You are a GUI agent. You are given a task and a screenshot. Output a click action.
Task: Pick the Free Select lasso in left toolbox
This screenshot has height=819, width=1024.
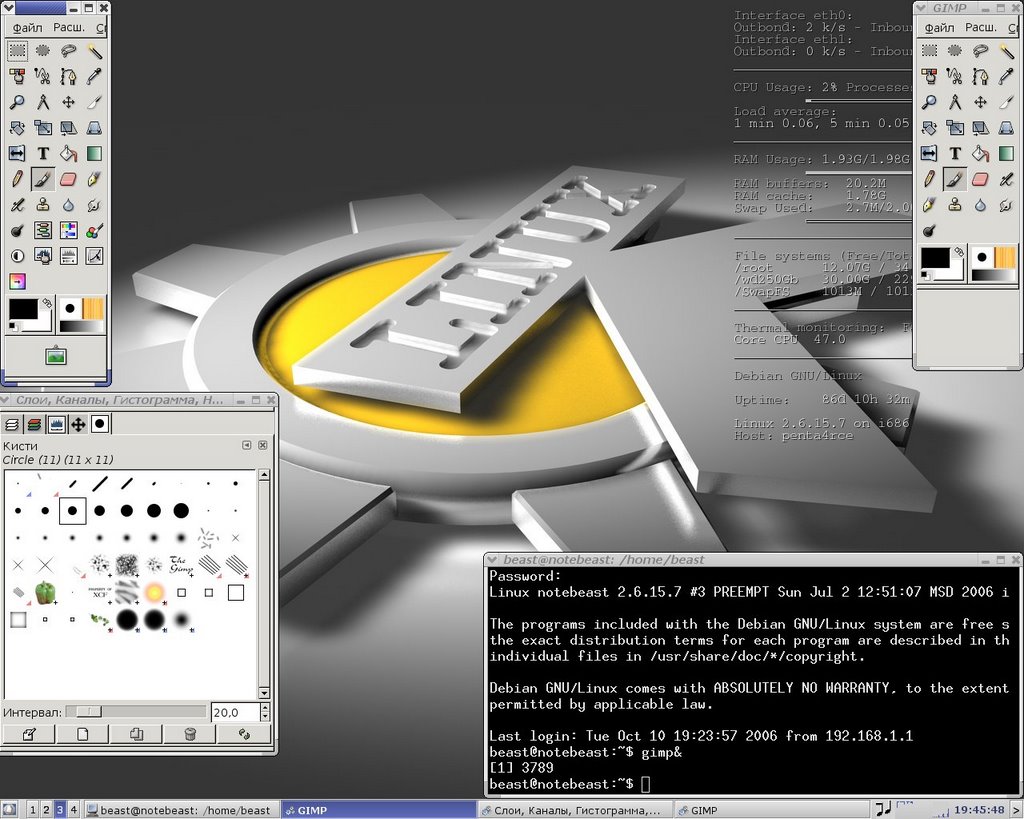coord(69,50)
